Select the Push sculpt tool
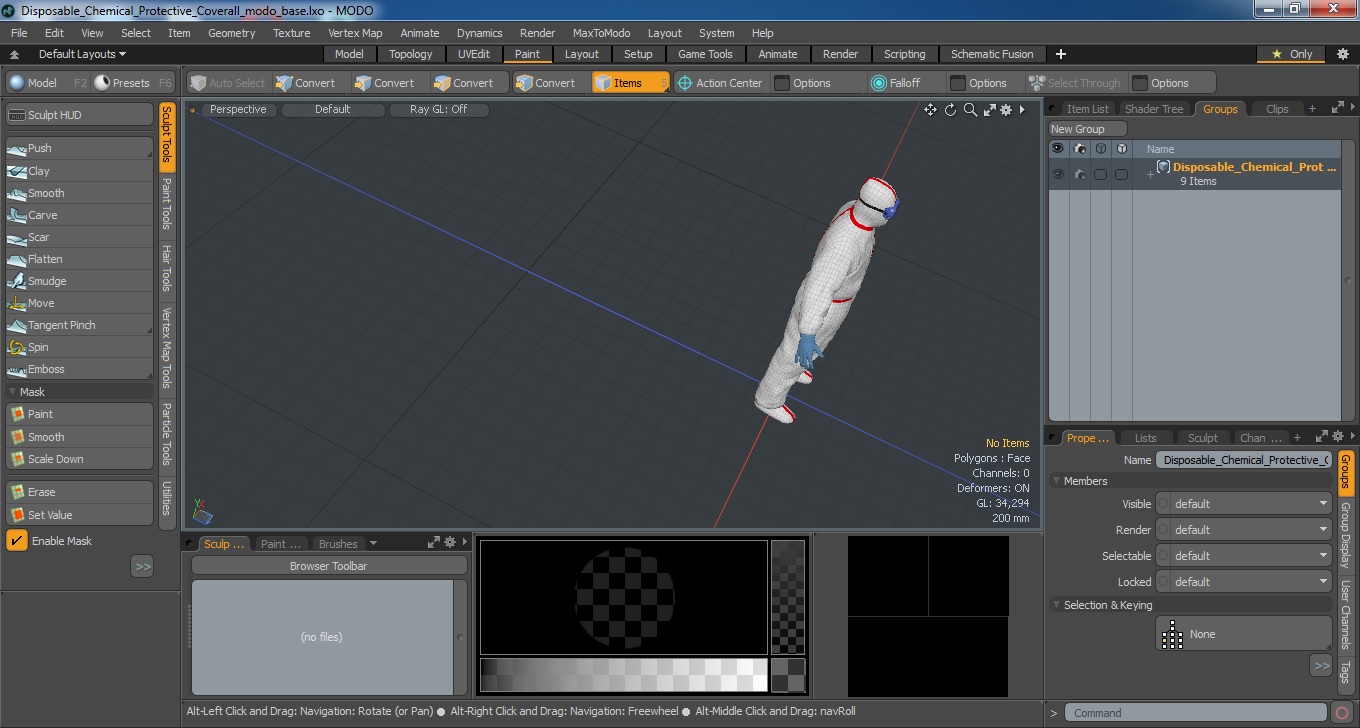 click(x=79, y=148)
